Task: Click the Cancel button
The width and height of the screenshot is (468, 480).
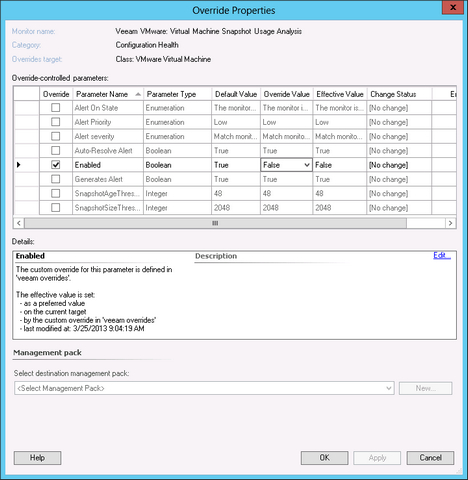Action: pyautogui.click(x=430, y=458)
